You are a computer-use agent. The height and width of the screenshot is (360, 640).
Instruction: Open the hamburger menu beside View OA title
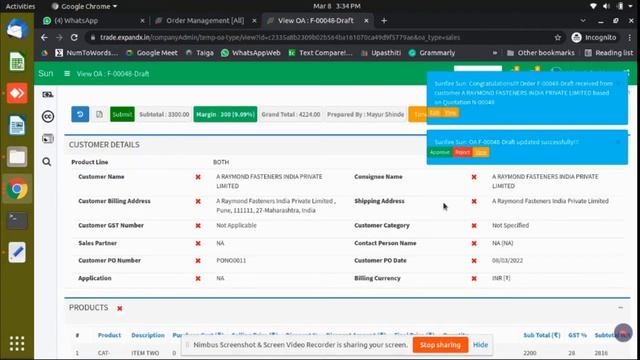coord(67,73)
